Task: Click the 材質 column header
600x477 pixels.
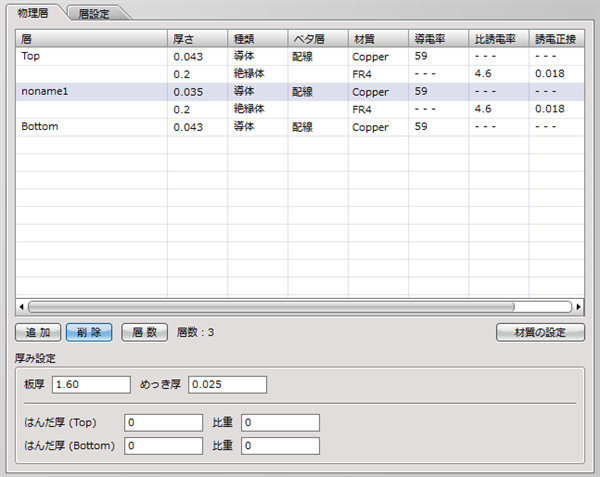Action: (377, 38)
